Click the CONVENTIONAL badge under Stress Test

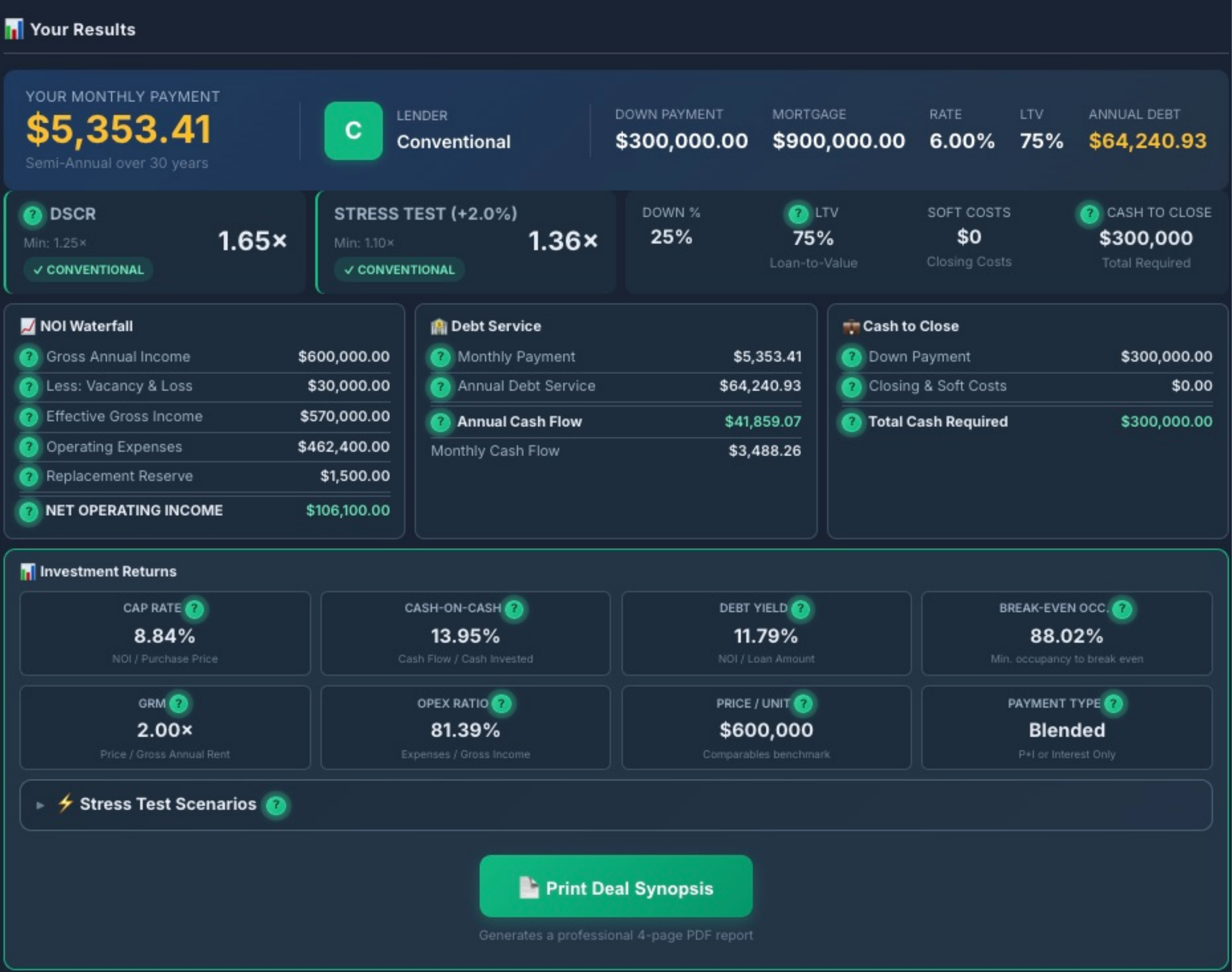pyautogui.click(x=400, y=270)
